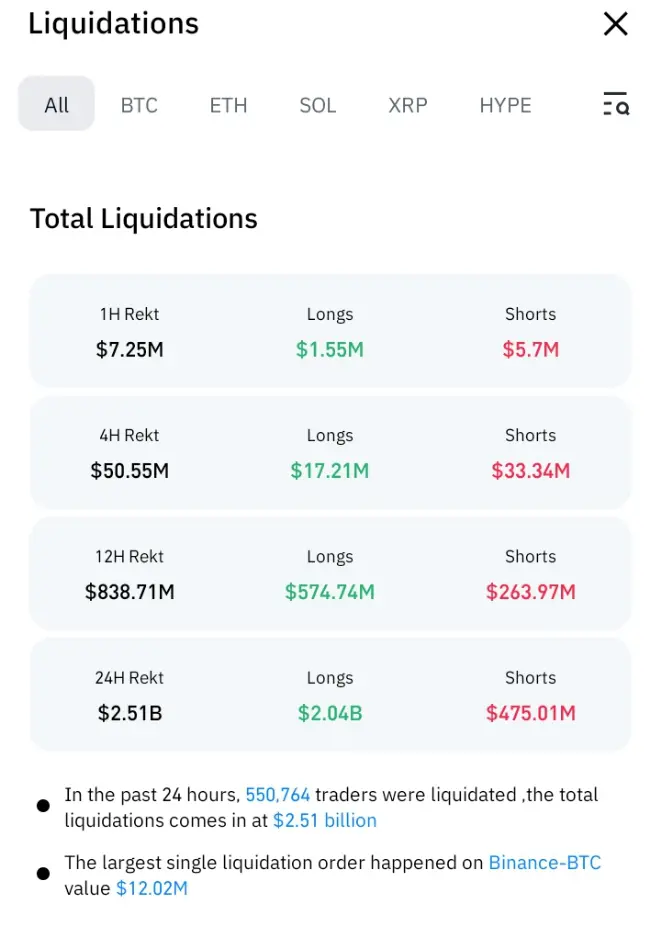Click the 24H Longs $2.04B value
Screen dimensions: 661x944
(330, 713)
